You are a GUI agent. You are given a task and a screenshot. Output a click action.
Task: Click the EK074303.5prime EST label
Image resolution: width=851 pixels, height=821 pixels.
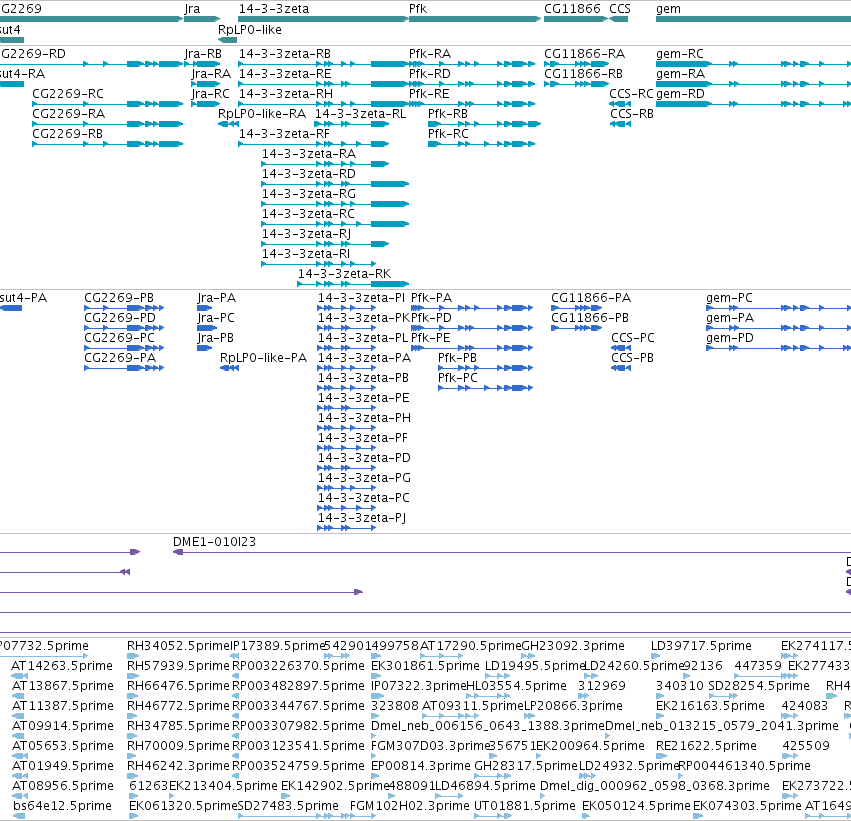747,806
